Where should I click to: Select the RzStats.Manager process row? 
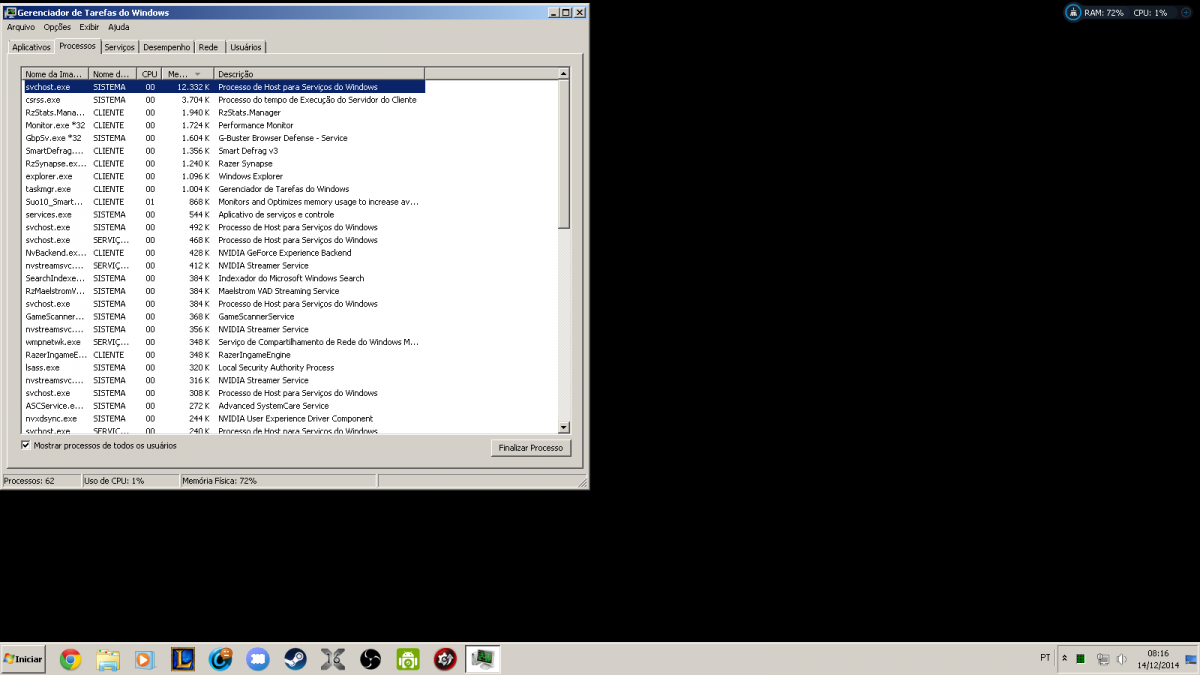click(x=224, y=113)
